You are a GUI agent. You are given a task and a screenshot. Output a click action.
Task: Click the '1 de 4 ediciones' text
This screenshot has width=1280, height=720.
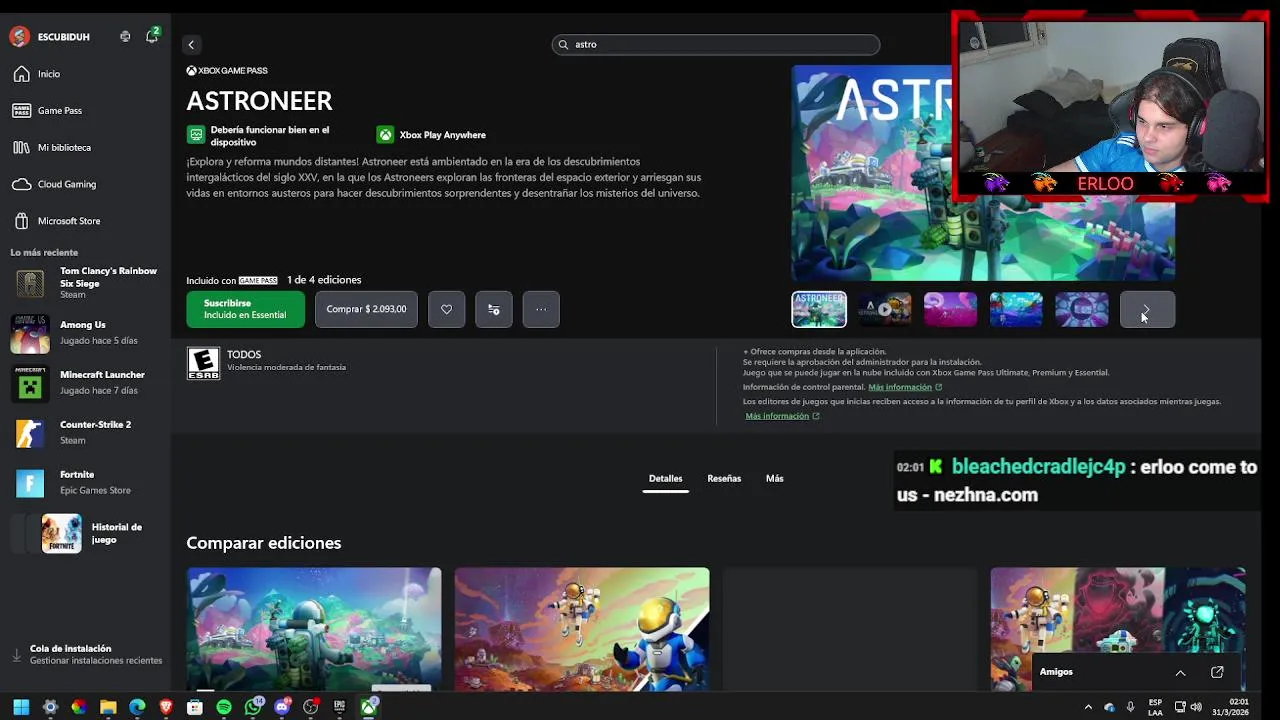click(324, 280)
